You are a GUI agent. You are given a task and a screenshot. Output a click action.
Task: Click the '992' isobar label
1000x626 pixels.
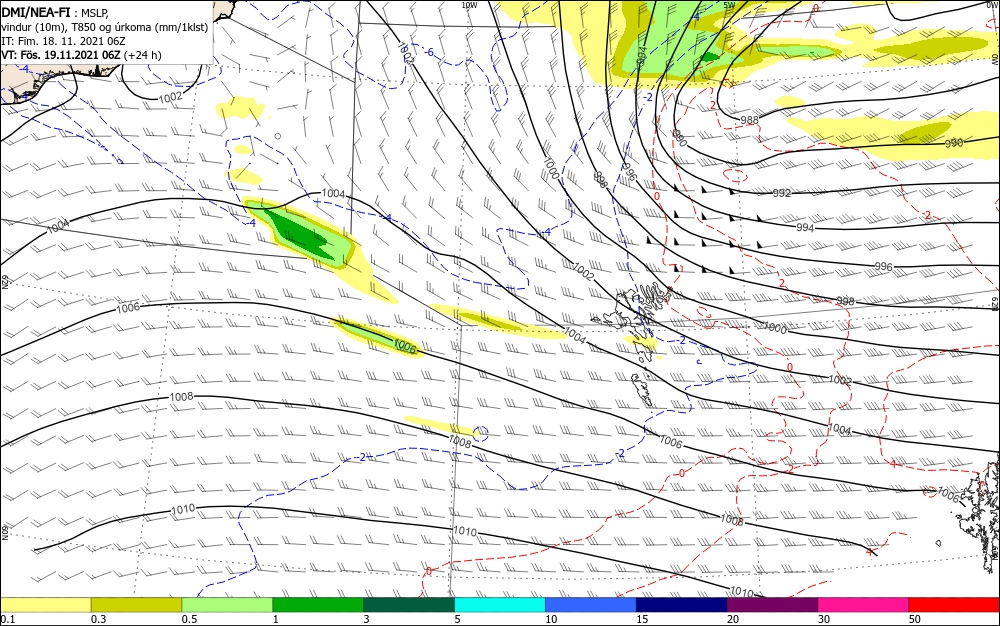click(782, 193)
